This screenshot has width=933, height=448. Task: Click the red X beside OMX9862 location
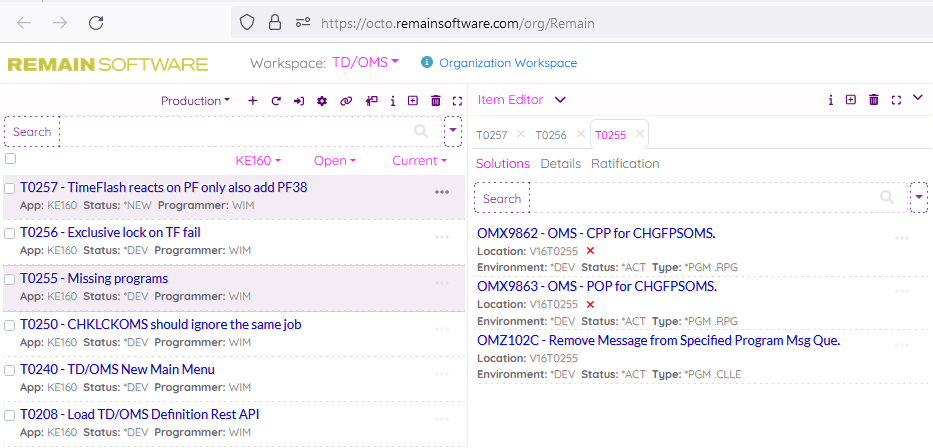[x=590, y=250]
